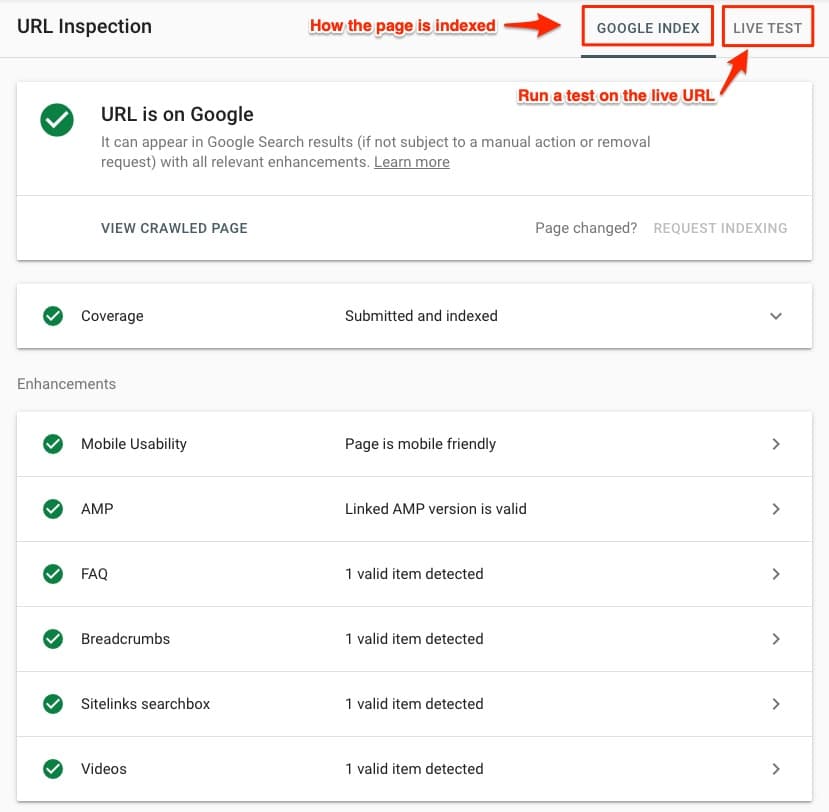The height and width of the screenshot is (812, 829).
Task: Open Breadcrumbs details chevron
Action: pos(776,639)
